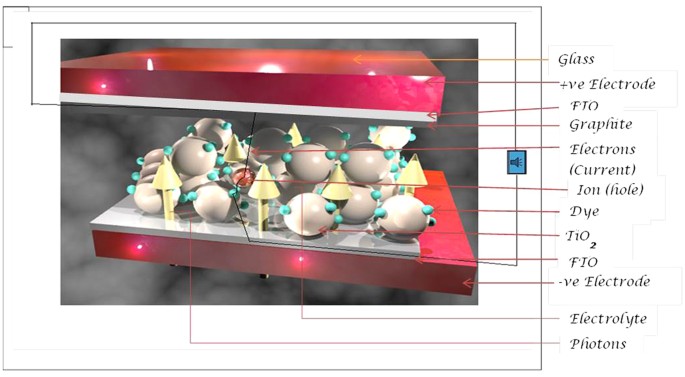Select the "Glass" label text
This screenshot has height=377, width=685.
pyautogui.click(x=576, y=59)
